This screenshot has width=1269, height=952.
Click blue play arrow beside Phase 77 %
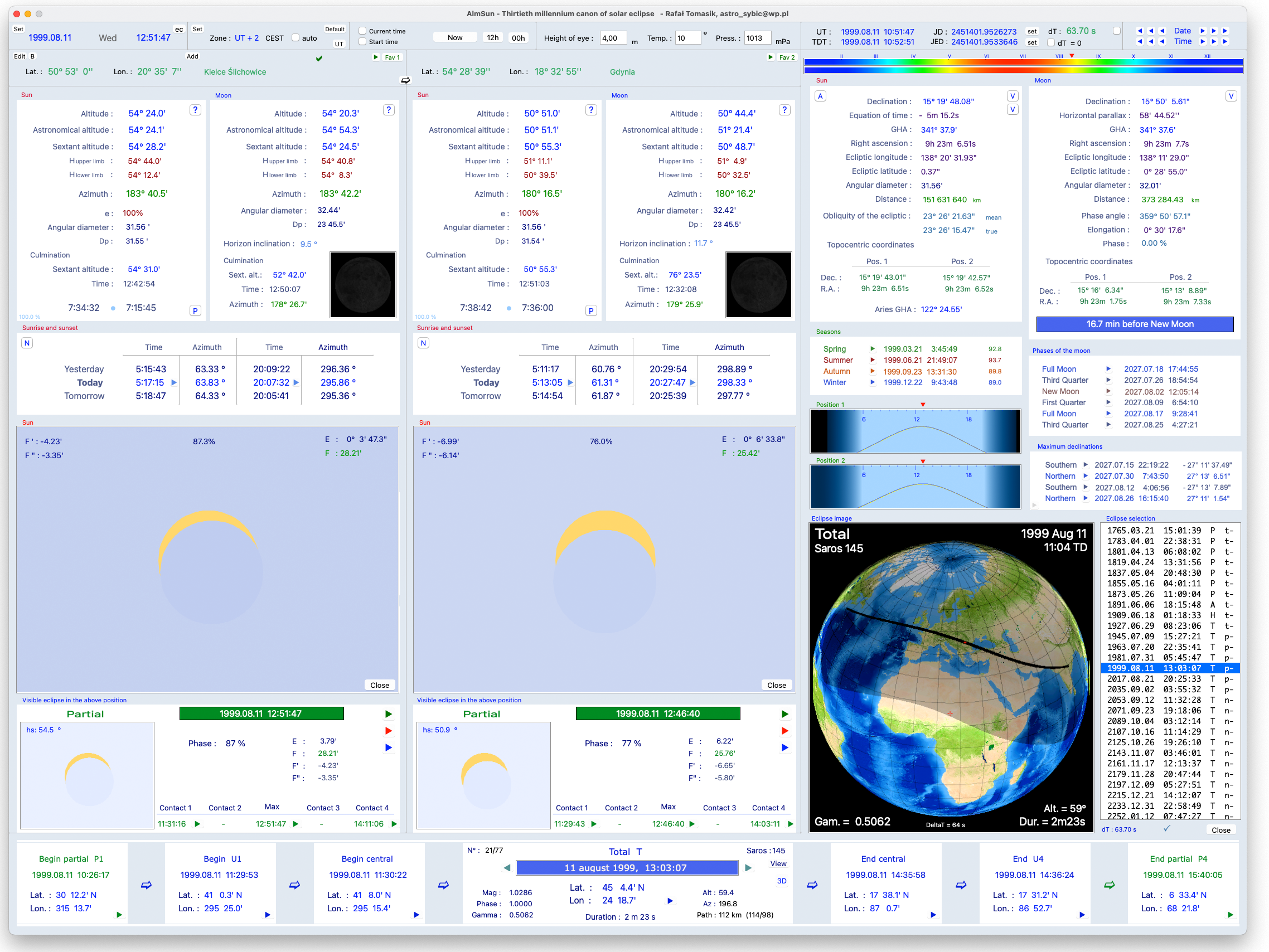[x=785, y=747]
